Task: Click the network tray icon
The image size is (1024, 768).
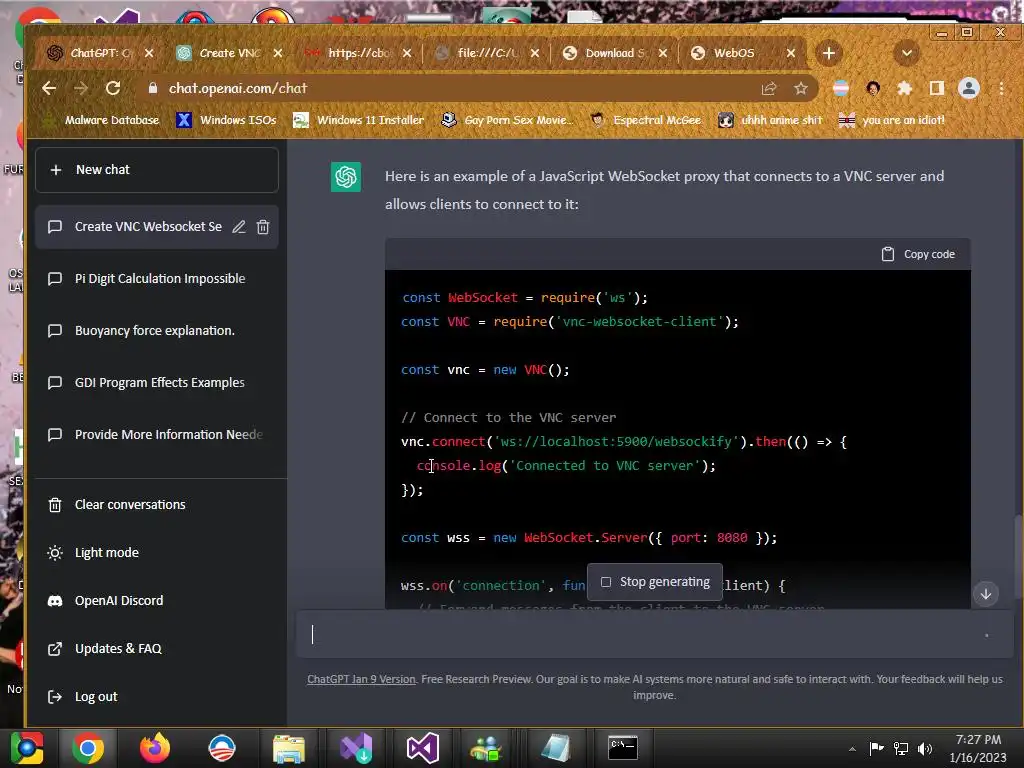Action: click(901, 748)
